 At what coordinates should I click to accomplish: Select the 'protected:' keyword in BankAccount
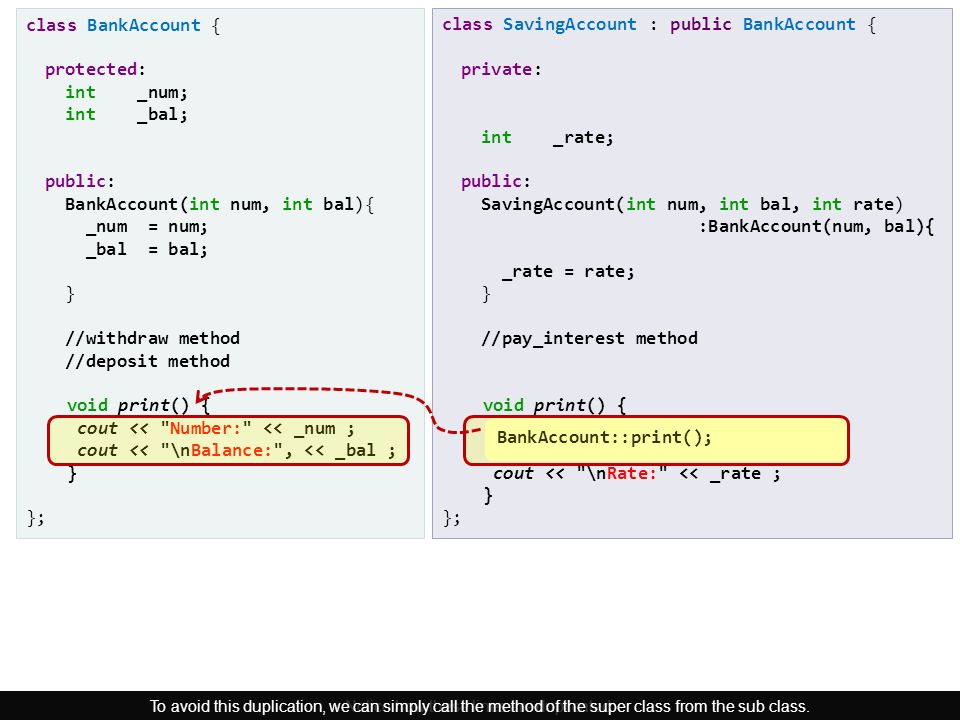pos(95,69)
